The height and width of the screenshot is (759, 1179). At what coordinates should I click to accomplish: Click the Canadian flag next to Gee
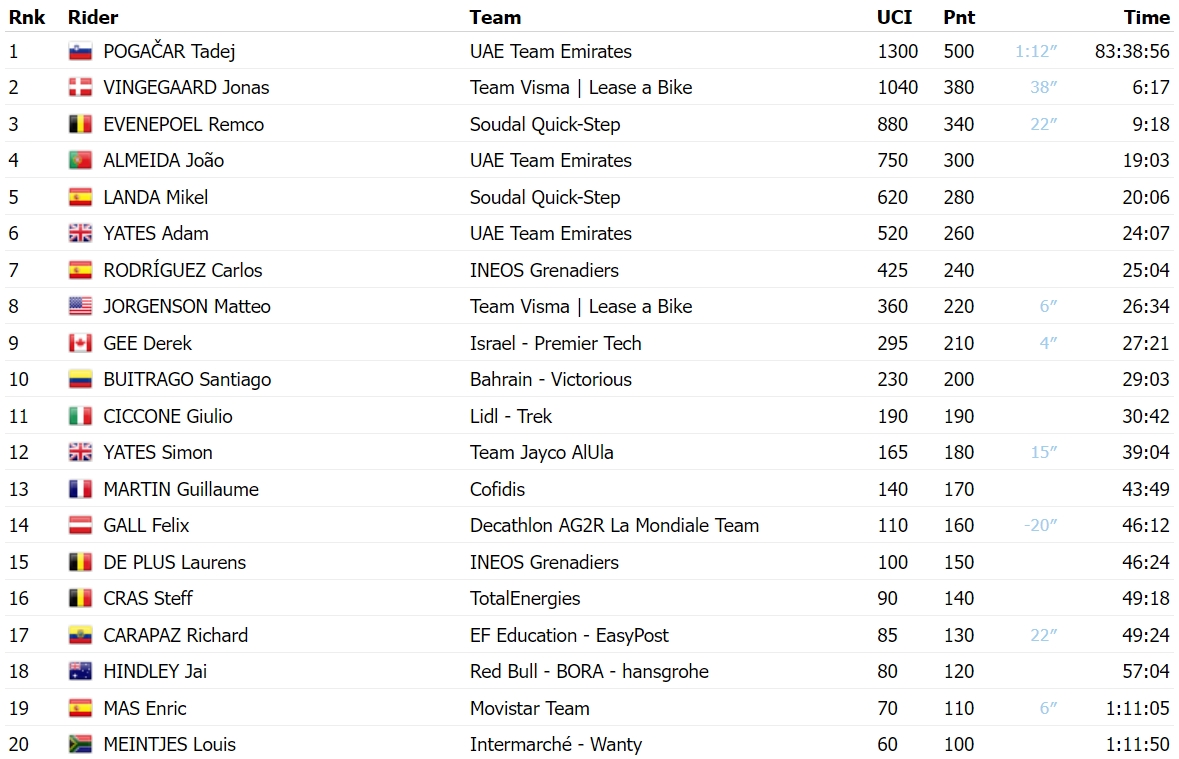point(80,343)
